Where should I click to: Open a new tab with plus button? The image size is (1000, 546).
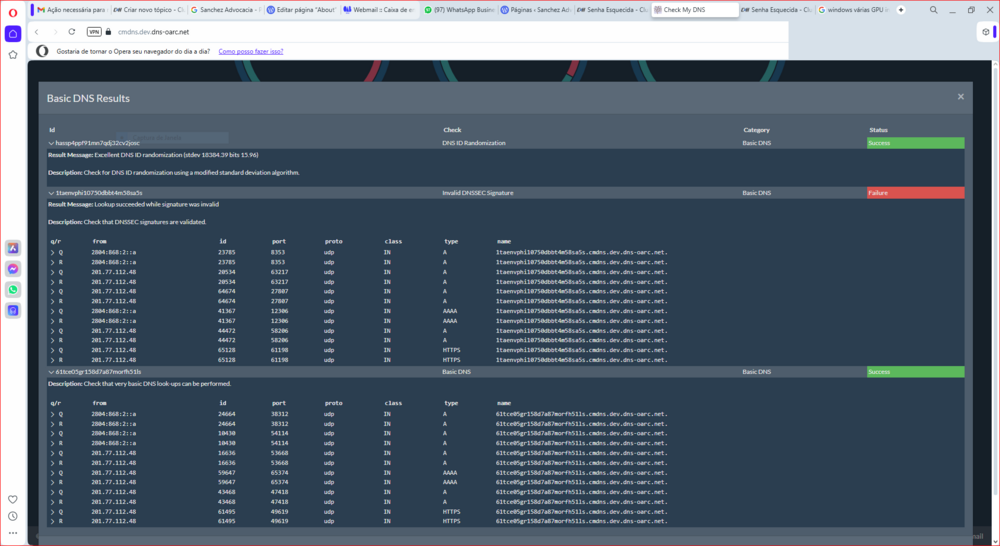[902, 10]
